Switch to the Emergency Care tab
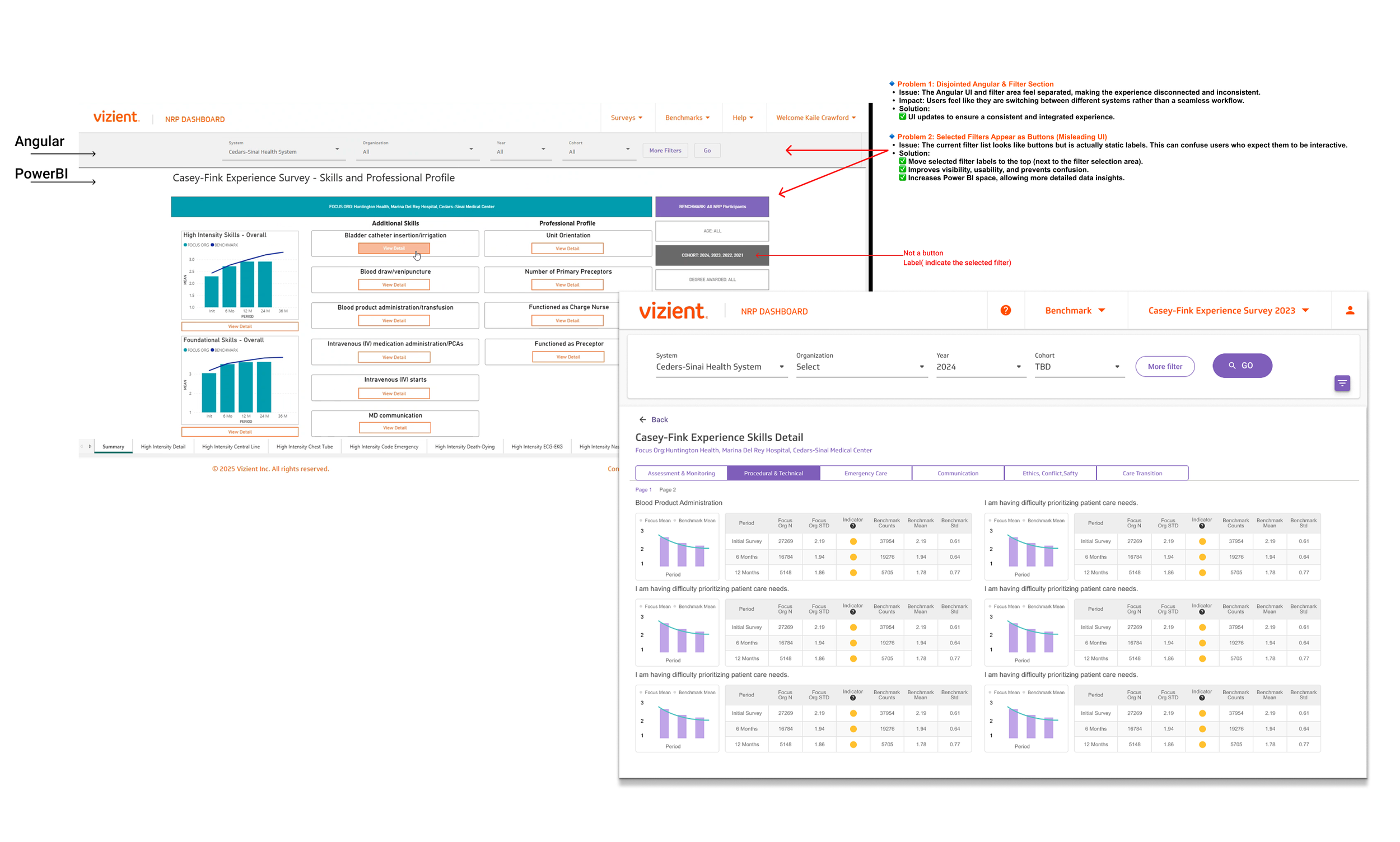 point(865,473)
